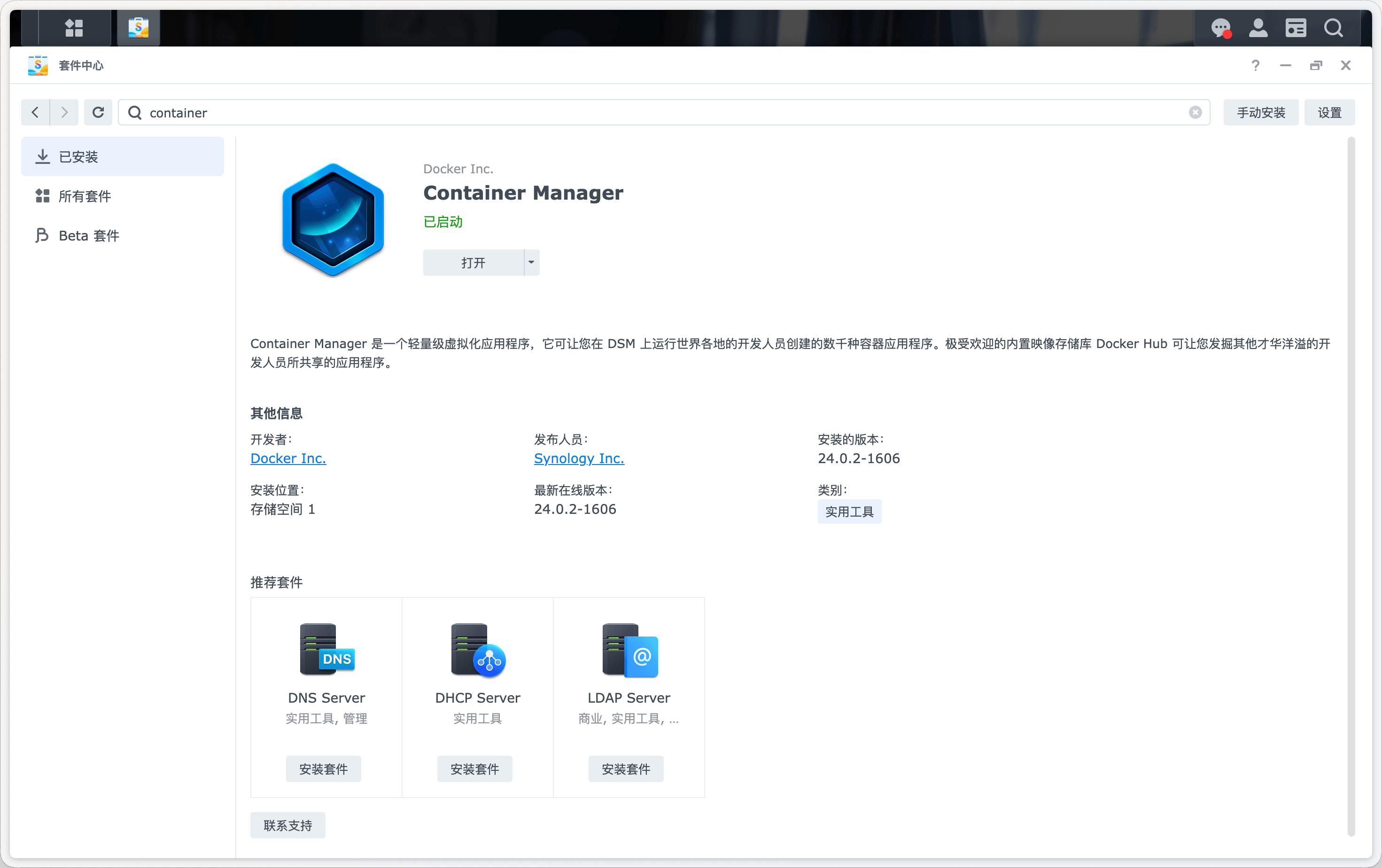
Task: Select the 已安装 sidebar item
Action: 122,156
